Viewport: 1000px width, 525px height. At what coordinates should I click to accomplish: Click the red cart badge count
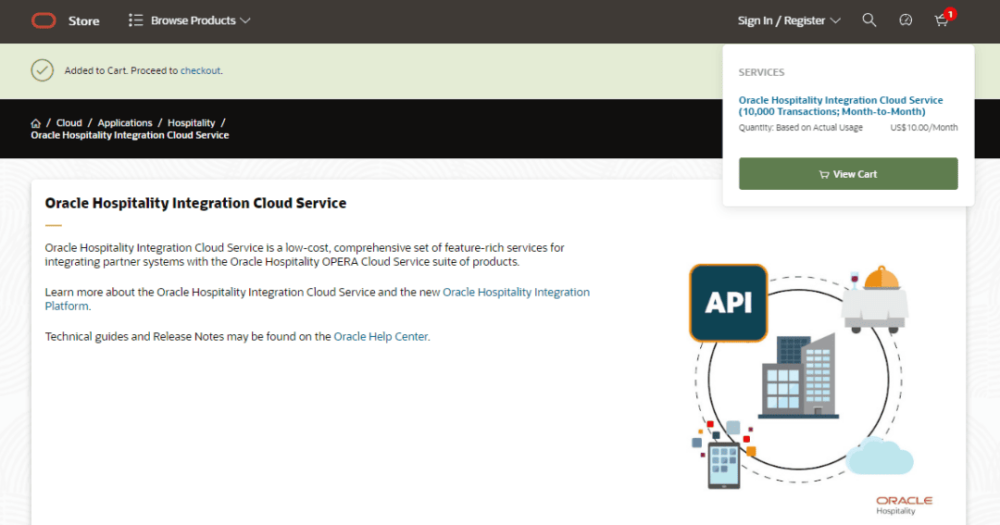(x=950, y=14)
